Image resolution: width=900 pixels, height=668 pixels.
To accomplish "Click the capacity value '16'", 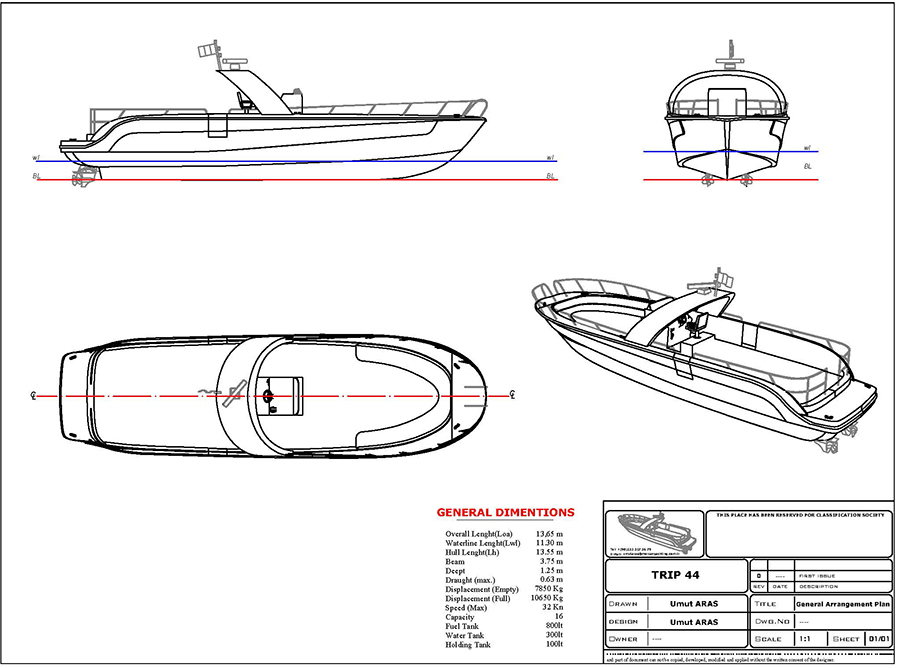I will click(559, 617).
